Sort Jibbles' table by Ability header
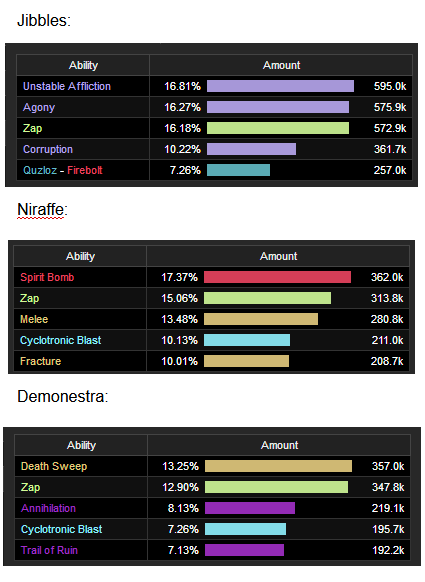Screen dimensions: 425x582 point(83,65)
